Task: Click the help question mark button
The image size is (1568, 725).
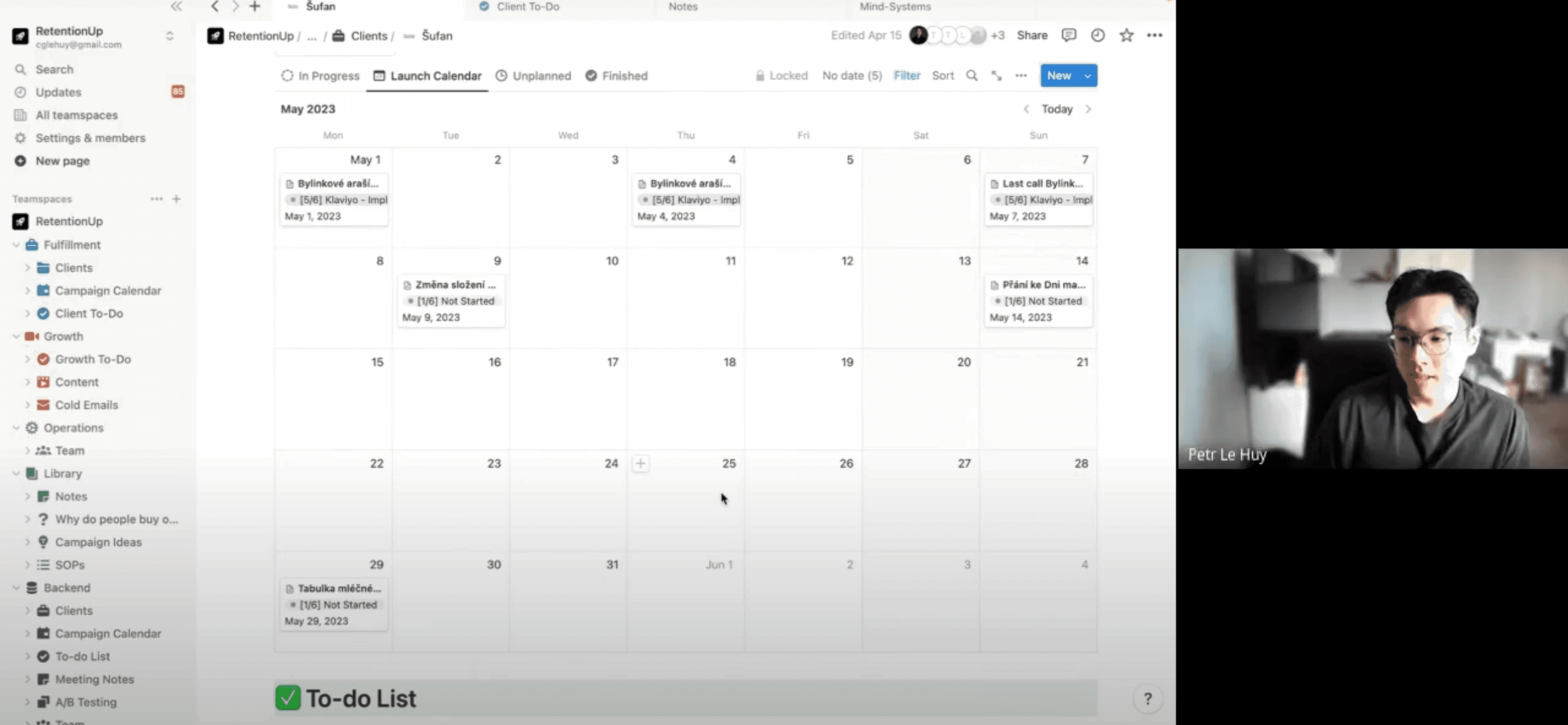Action: click(x=1148, y=698)
